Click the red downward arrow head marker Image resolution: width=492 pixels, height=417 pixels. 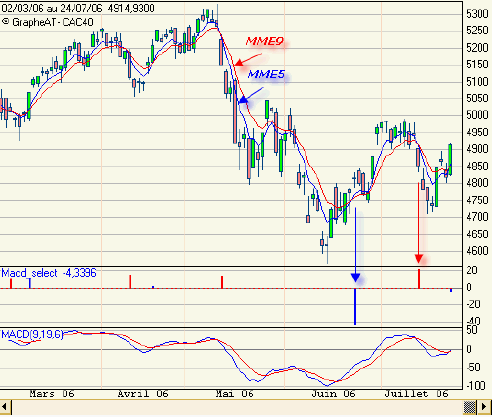point(419,259)
